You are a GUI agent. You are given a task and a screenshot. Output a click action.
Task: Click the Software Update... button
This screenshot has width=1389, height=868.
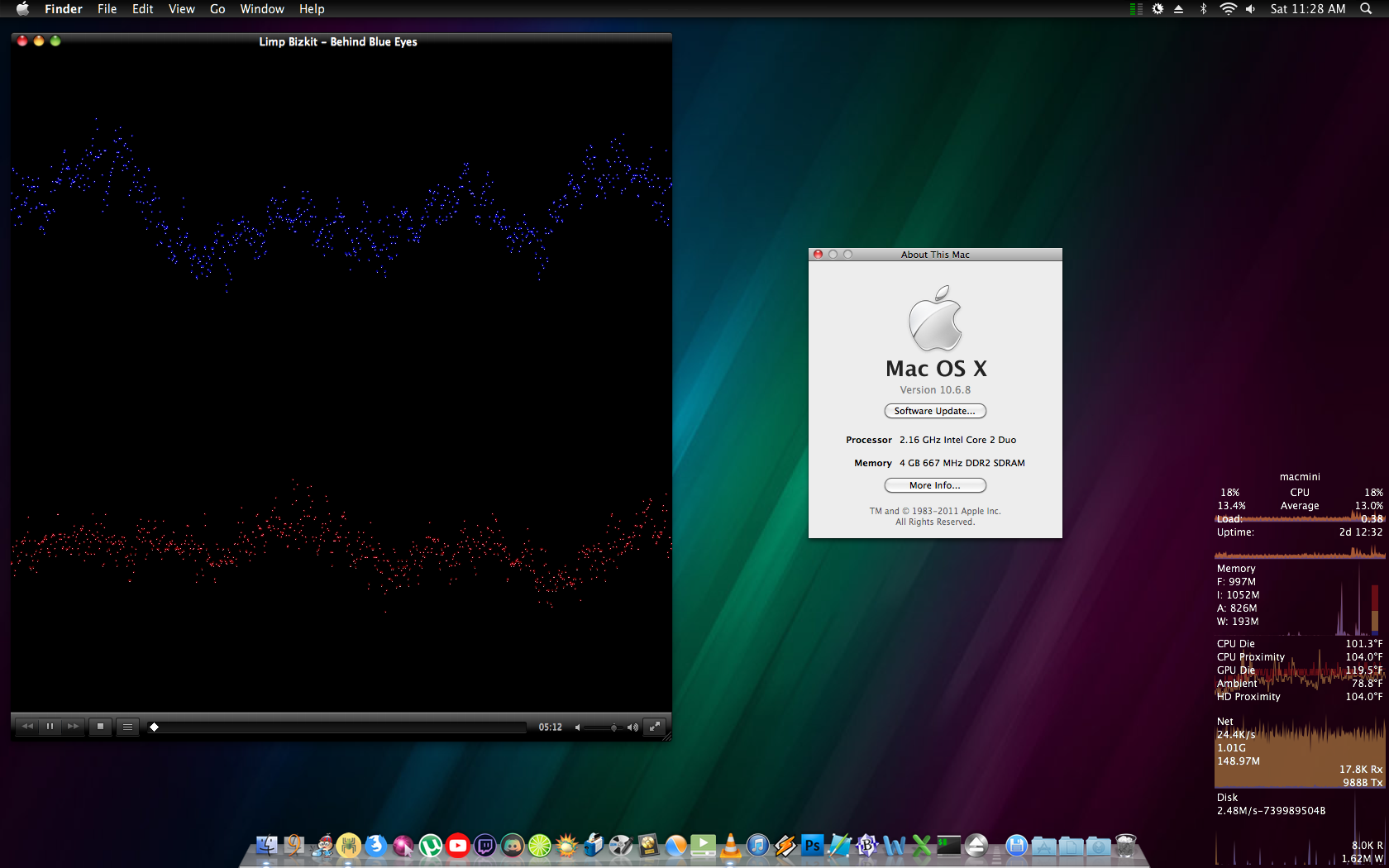coord(934,411)
